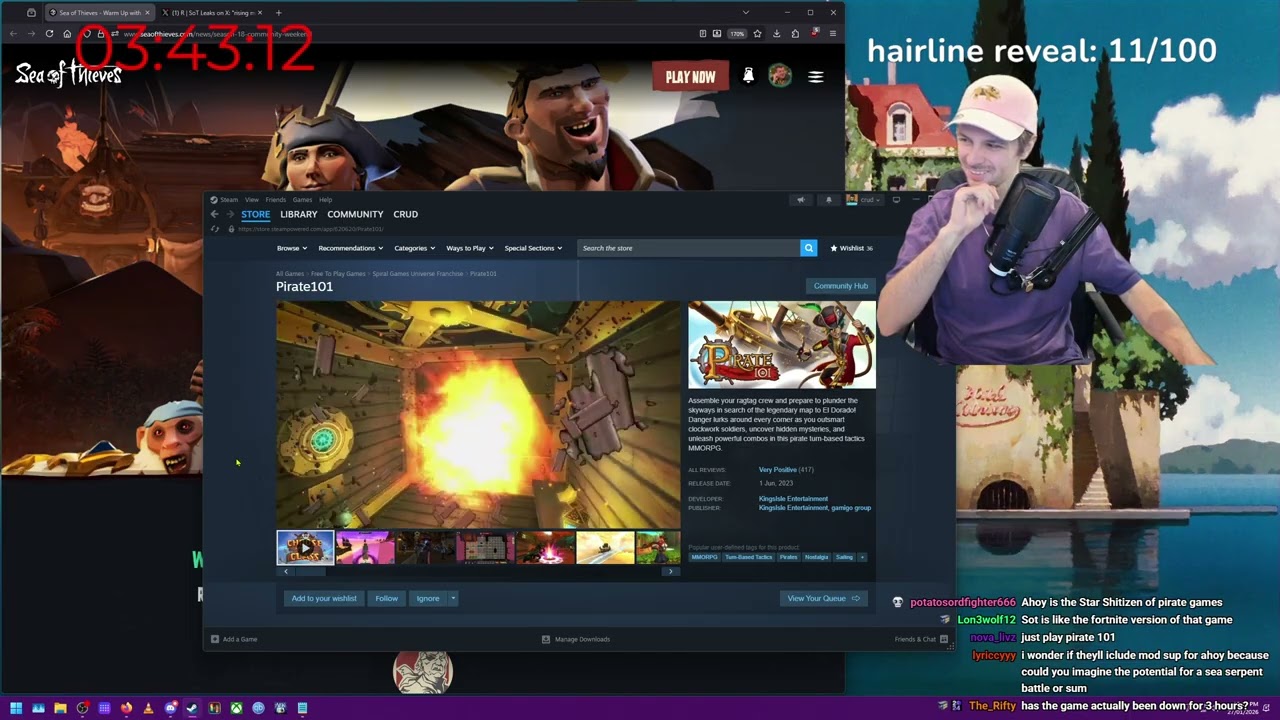
Task: Expand the Browse store menu
Action: click(290, 248)
